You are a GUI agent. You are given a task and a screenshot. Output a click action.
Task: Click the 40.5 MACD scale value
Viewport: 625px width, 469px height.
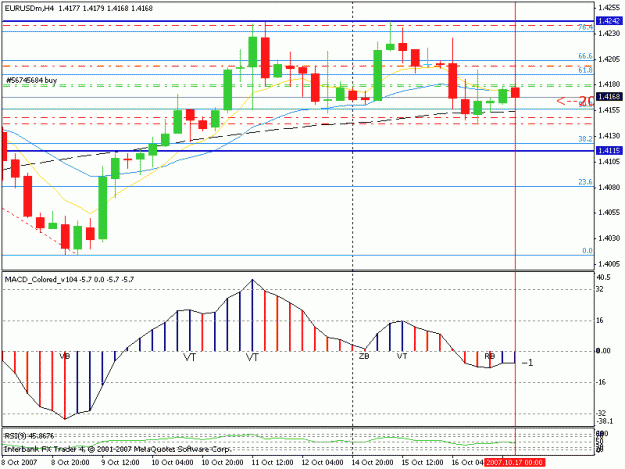click(603, 277)
